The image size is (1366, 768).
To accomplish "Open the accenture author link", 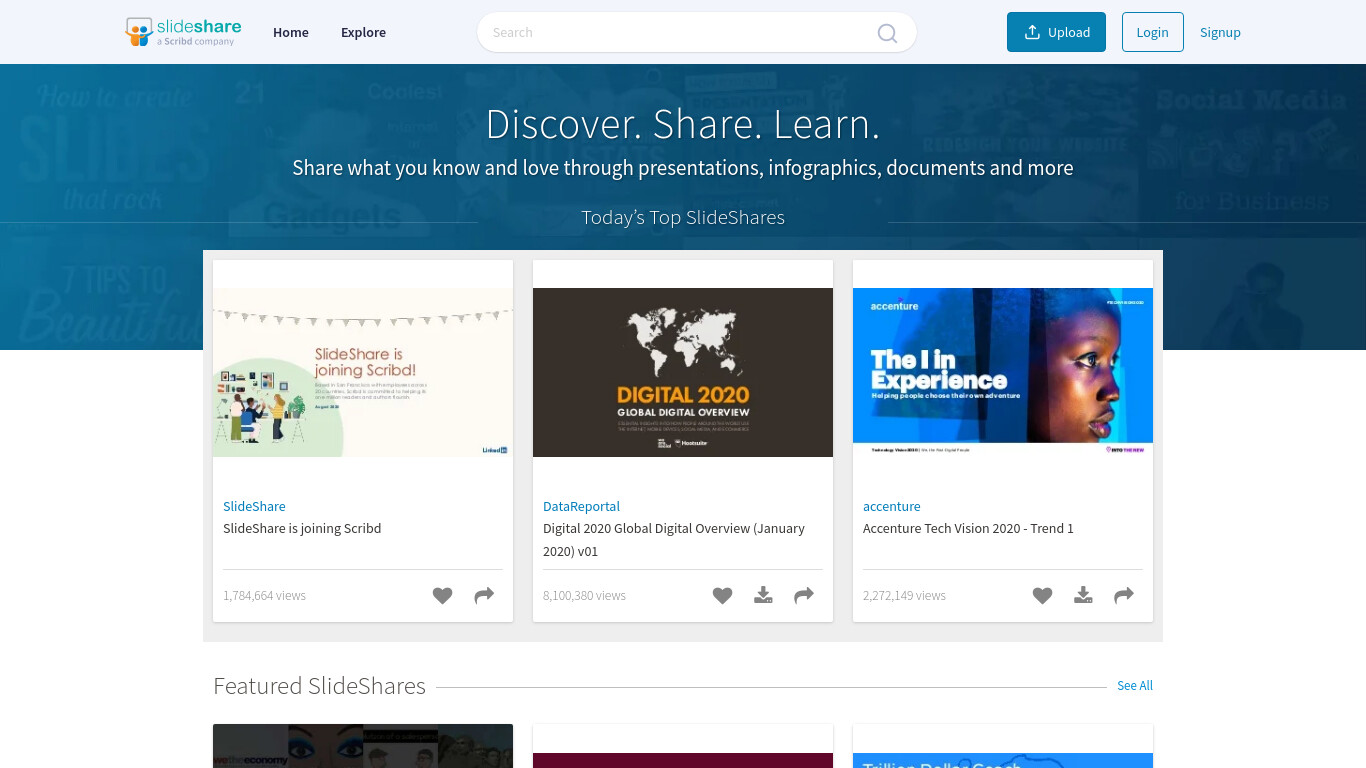I will tap(892, 506).
